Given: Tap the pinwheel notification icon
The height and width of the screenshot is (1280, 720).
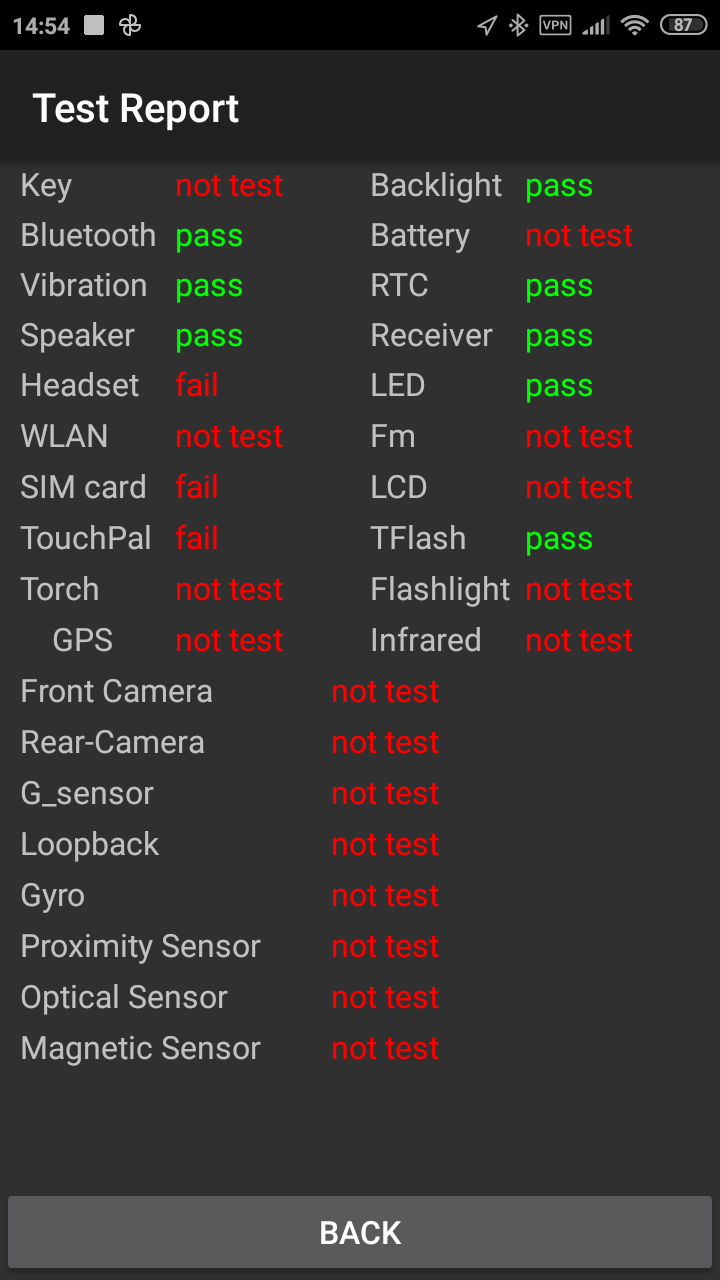Looking at the screenshot, I should [130, 26].
